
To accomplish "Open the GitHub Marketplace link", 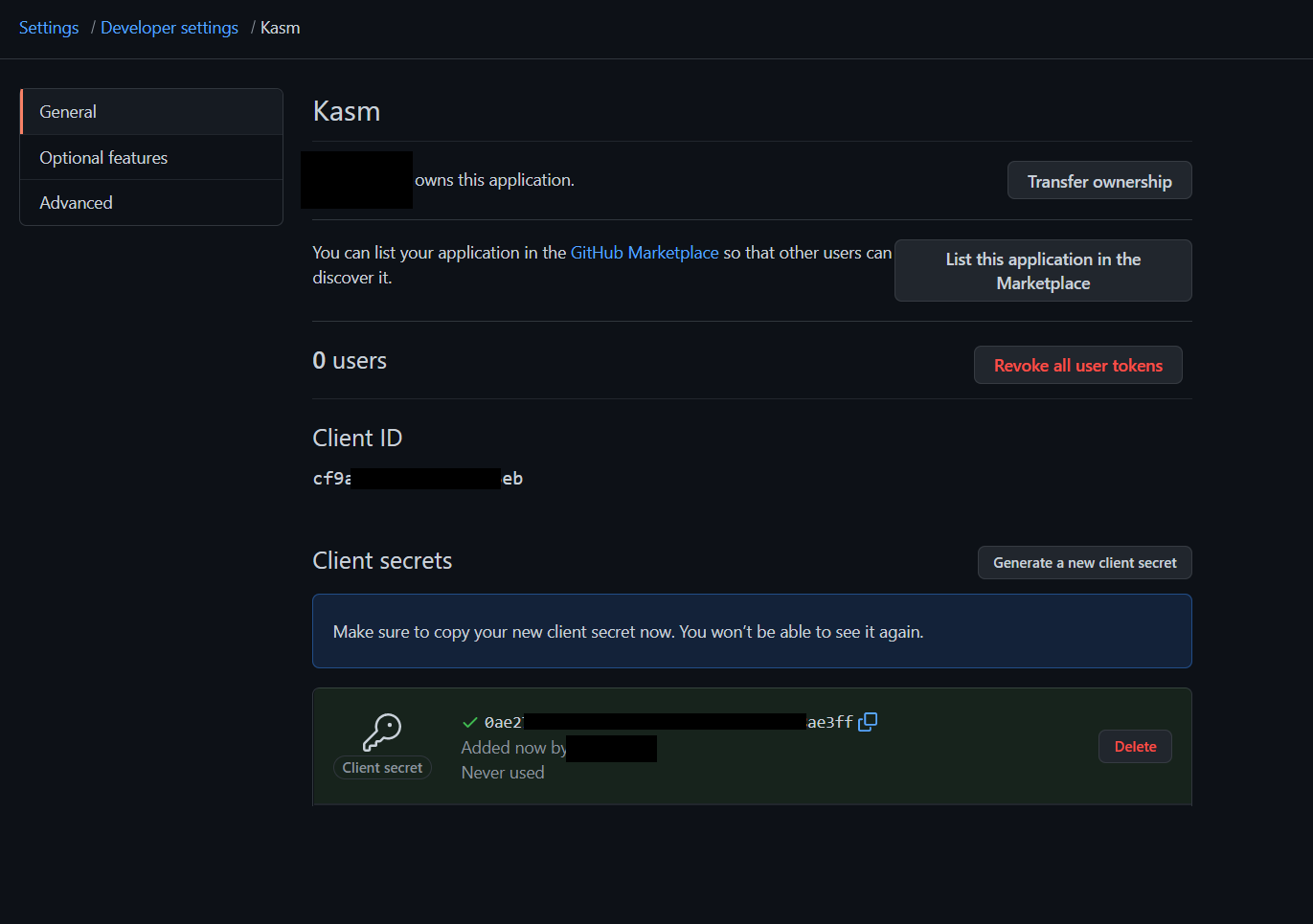I will (645, 252).
